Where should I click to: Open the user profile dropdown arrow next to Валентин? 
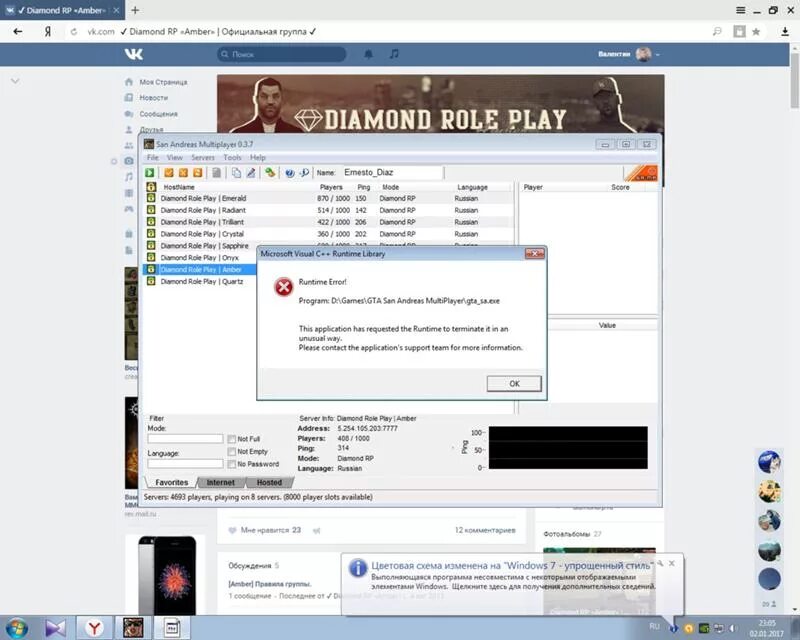(x=658, y=54)
